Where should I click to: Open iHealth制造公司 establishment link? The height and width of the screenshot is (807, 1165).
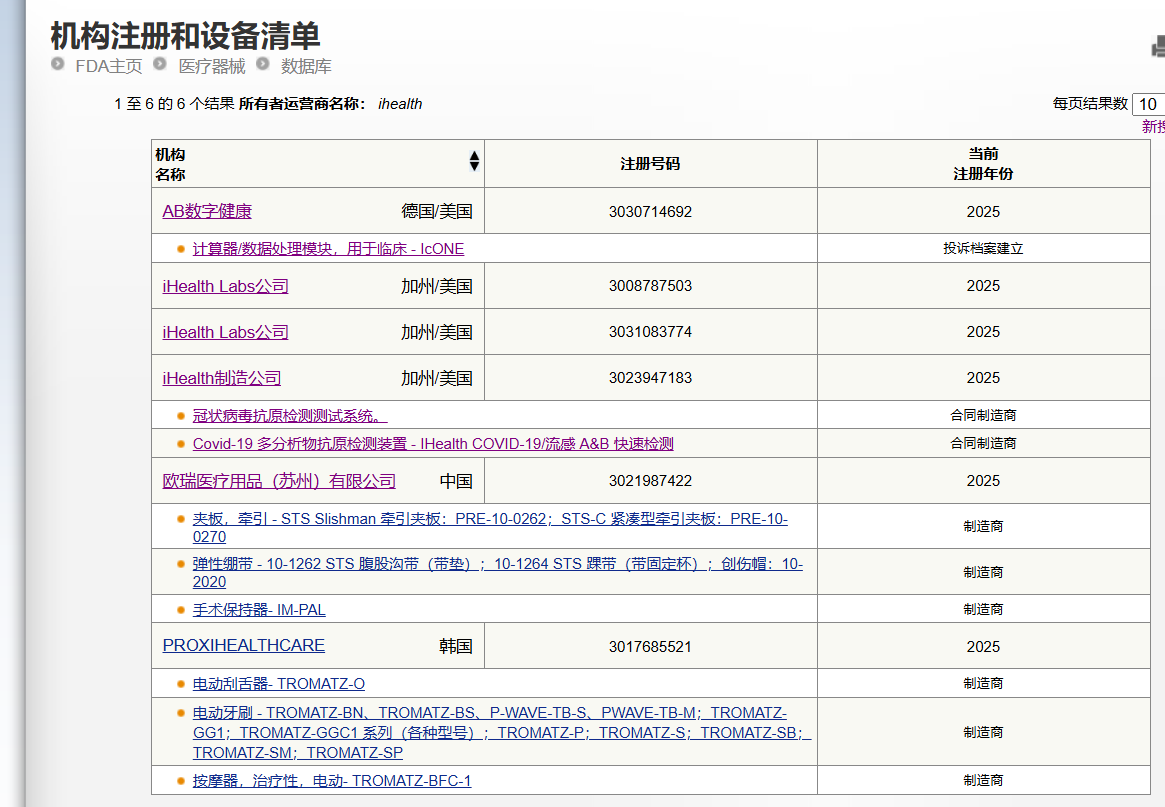coord(221,378)
